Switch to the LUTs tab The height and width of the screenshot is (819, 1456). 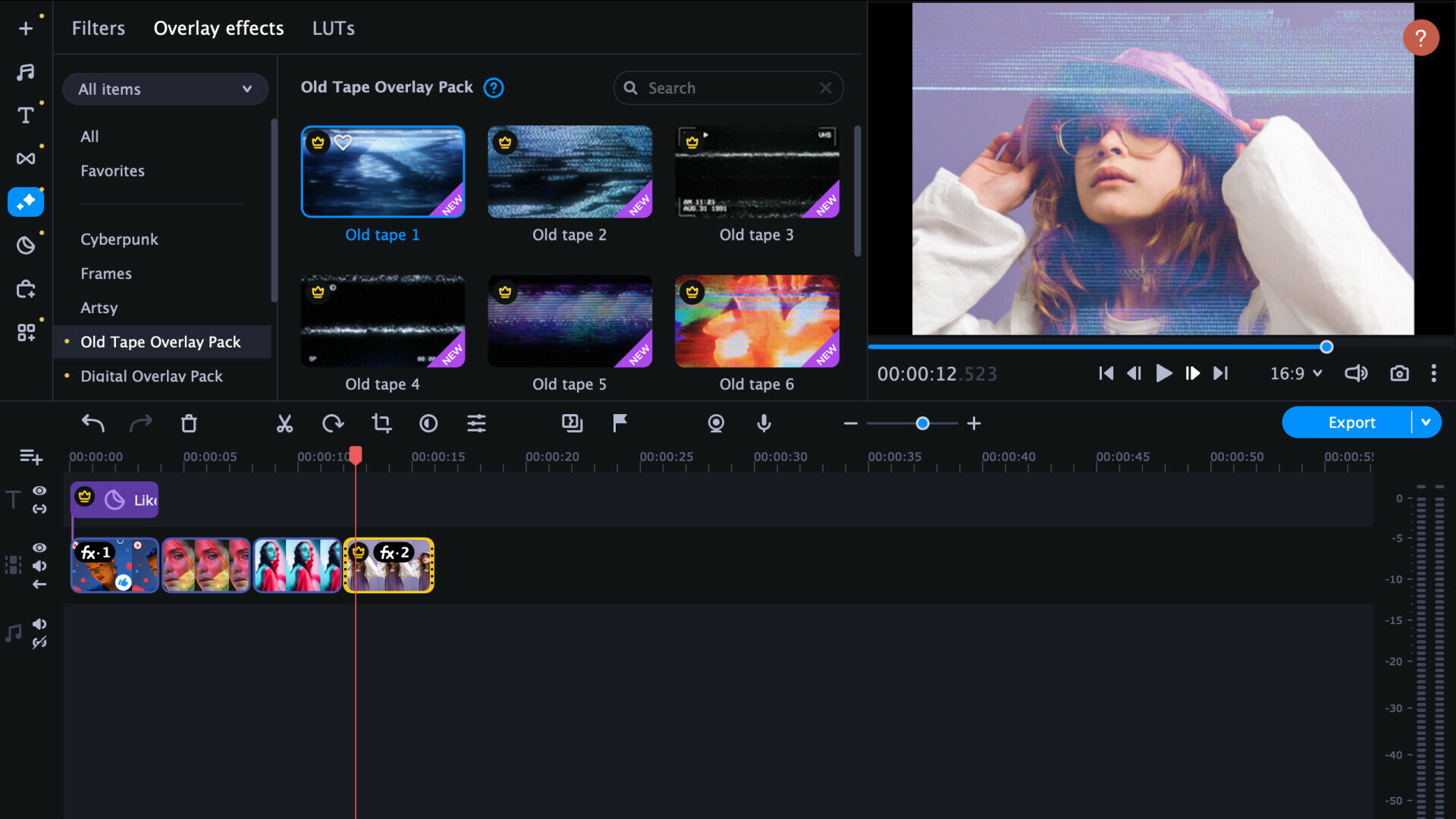point(334,28)
